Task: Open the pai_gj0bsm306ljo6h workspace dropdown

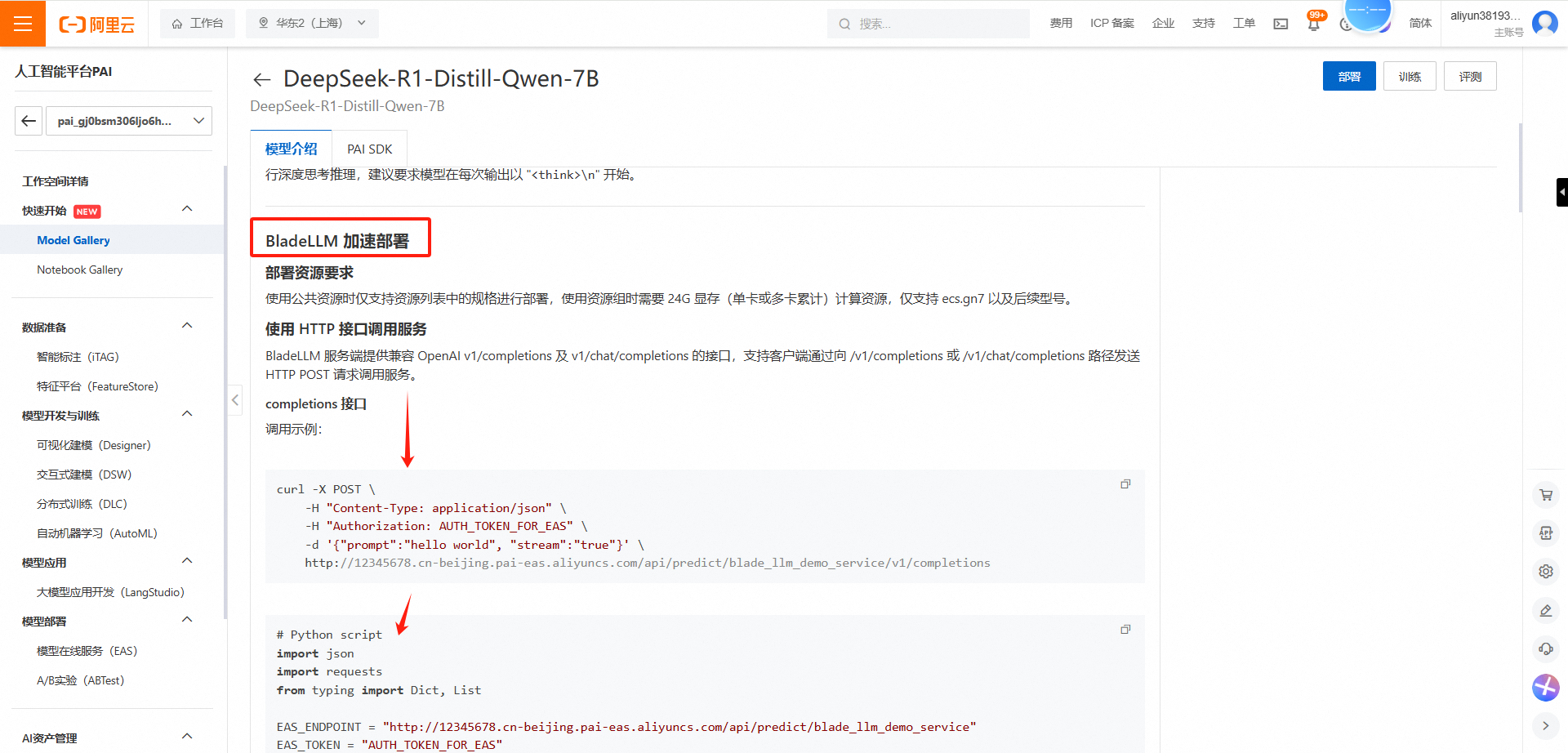Action: (129, 121)
